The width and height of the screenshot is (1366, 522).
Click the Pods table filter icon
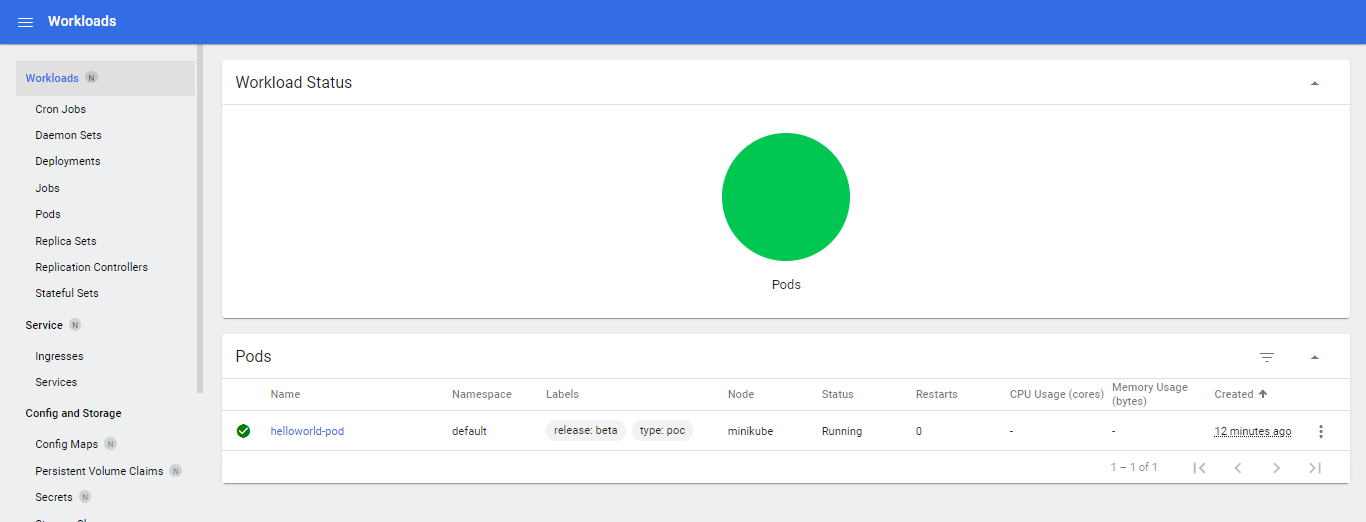point(1267,357)
